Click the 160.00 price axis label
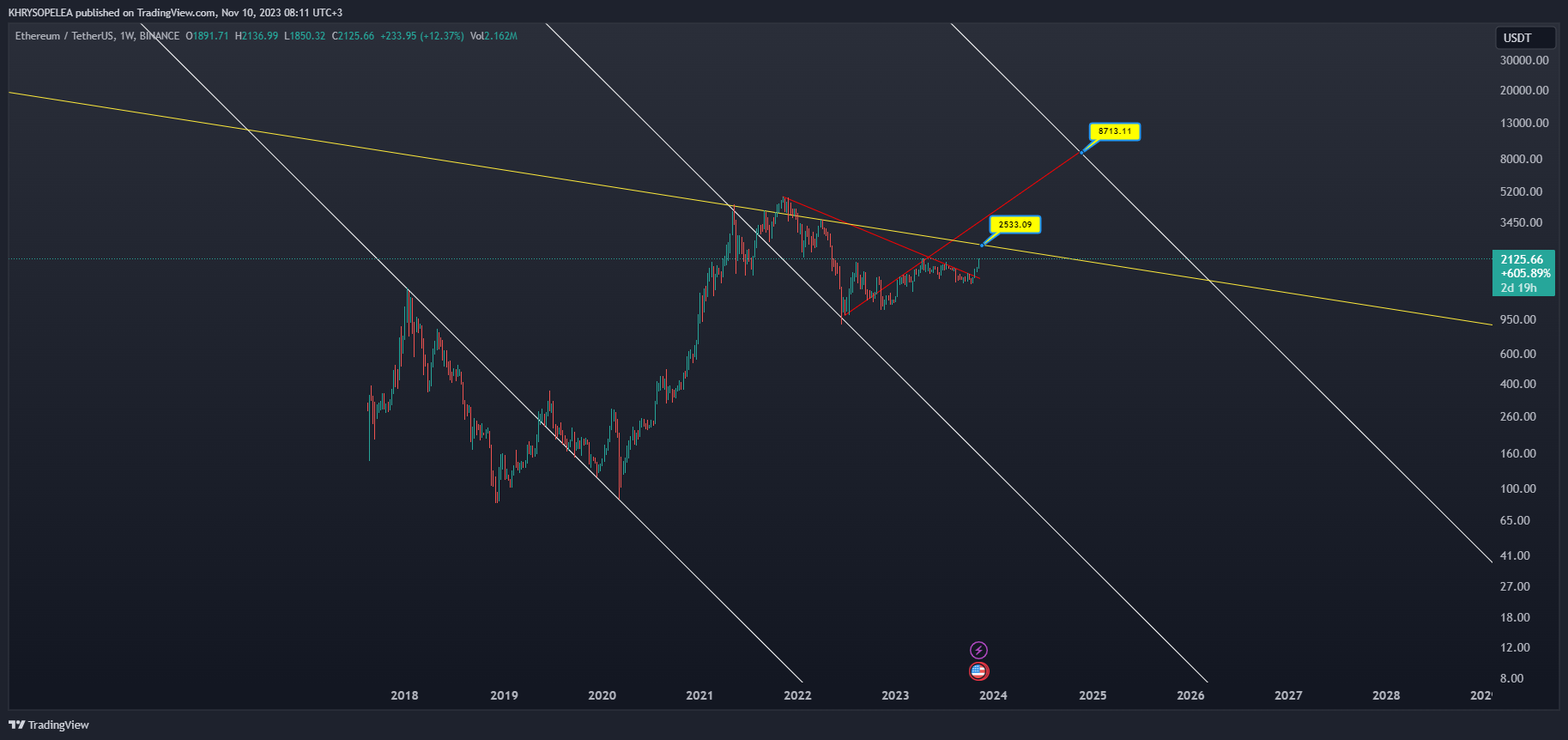 [x=1517, y=453]
